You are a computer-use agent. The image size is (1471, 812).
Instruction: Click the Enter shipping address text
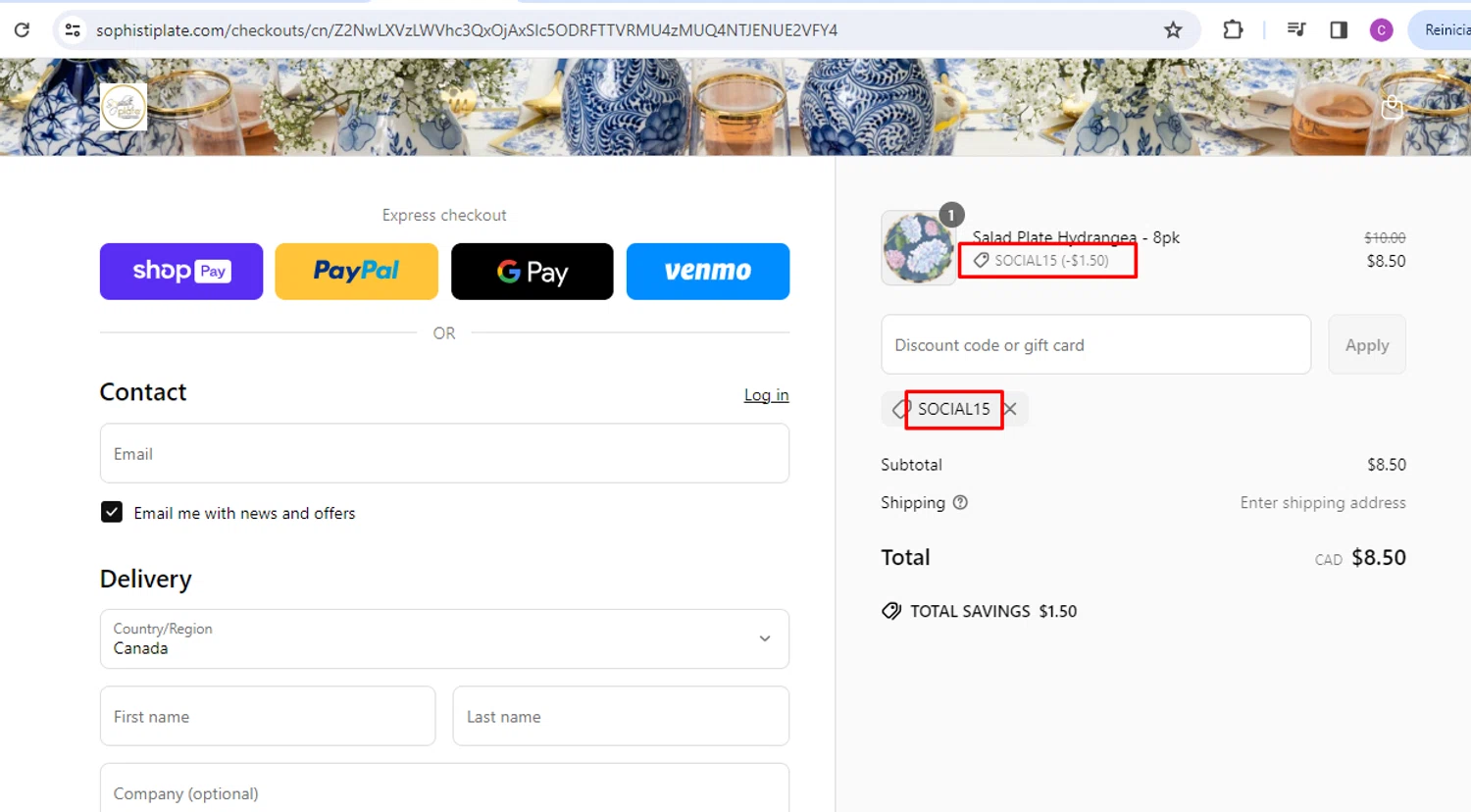(1323, 502)
